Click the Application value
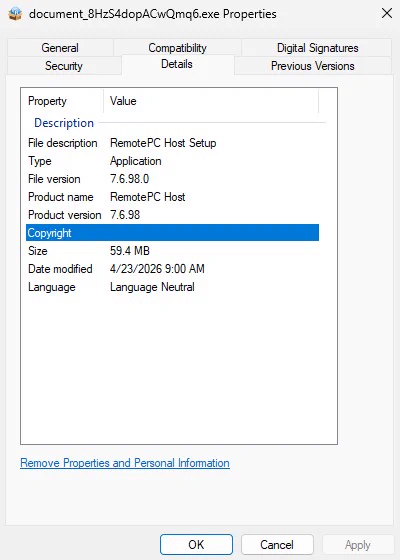The width and height of the screenshot is (400, 560). [x=136, y=161]
